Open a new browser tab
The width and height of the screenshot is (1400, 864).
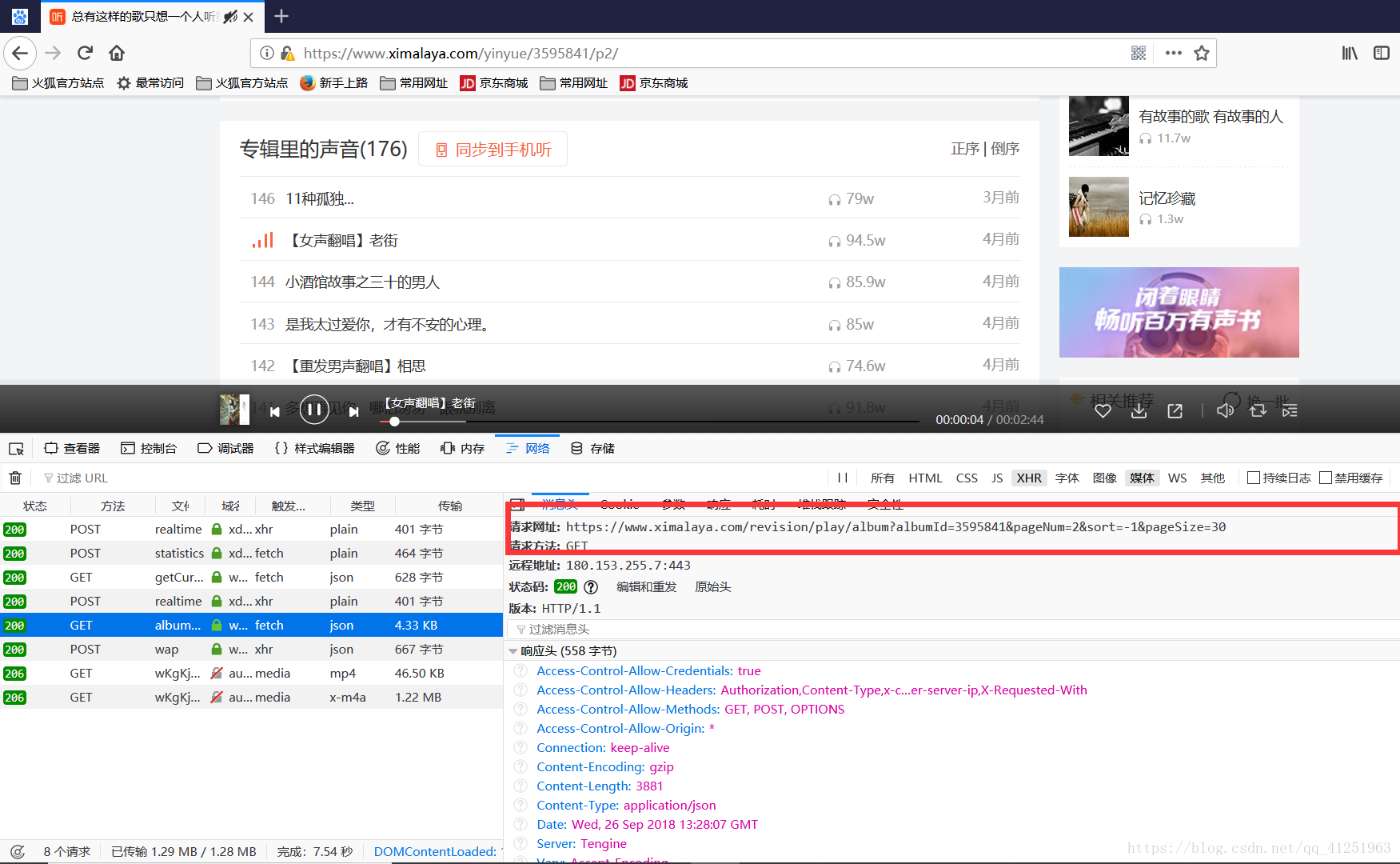(281, 16)
